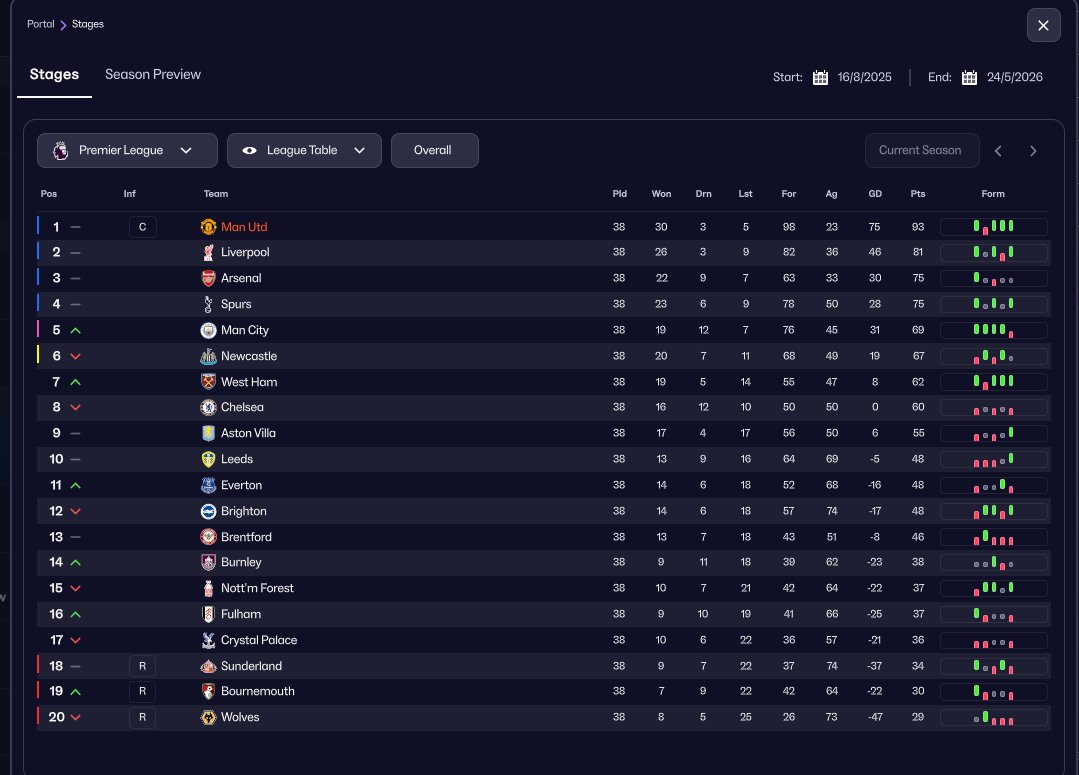
Task: Click the Chelsea club crest icon
Action: (x=208, y=408)
